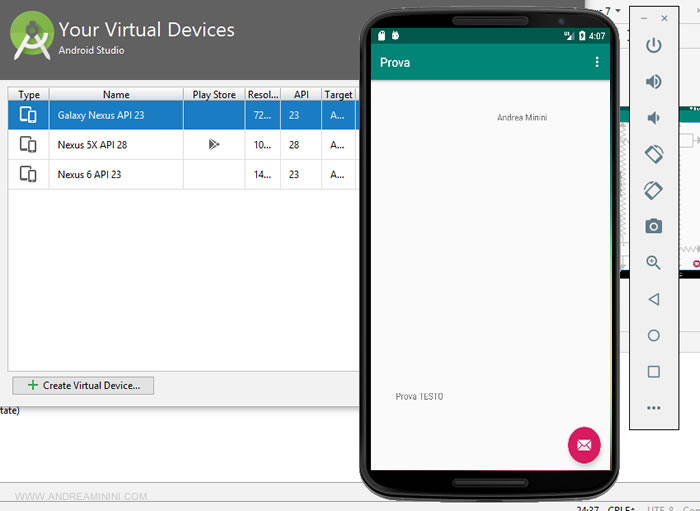Viewport: 700px width, 511px height.
Task: Click Create Virtual Device button
Action: point(83,386)
